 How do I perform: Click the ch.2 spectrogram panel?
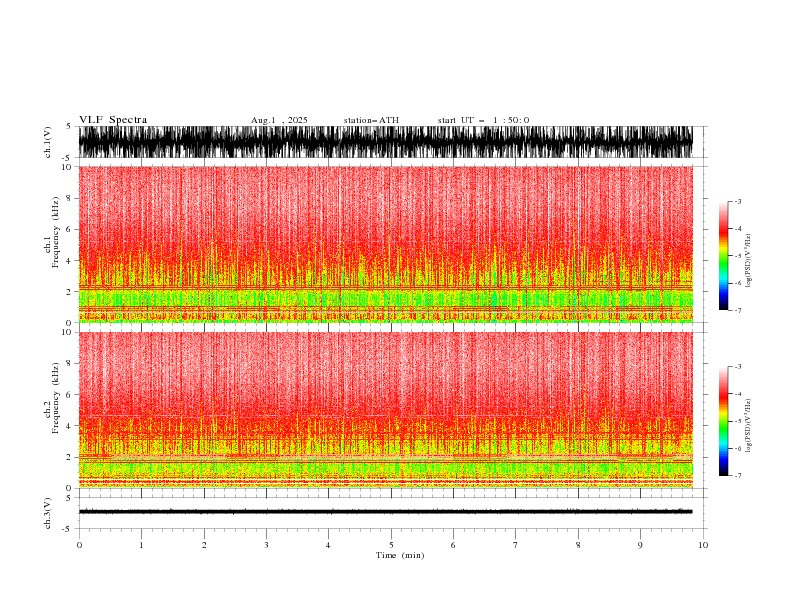coord(386,410)
